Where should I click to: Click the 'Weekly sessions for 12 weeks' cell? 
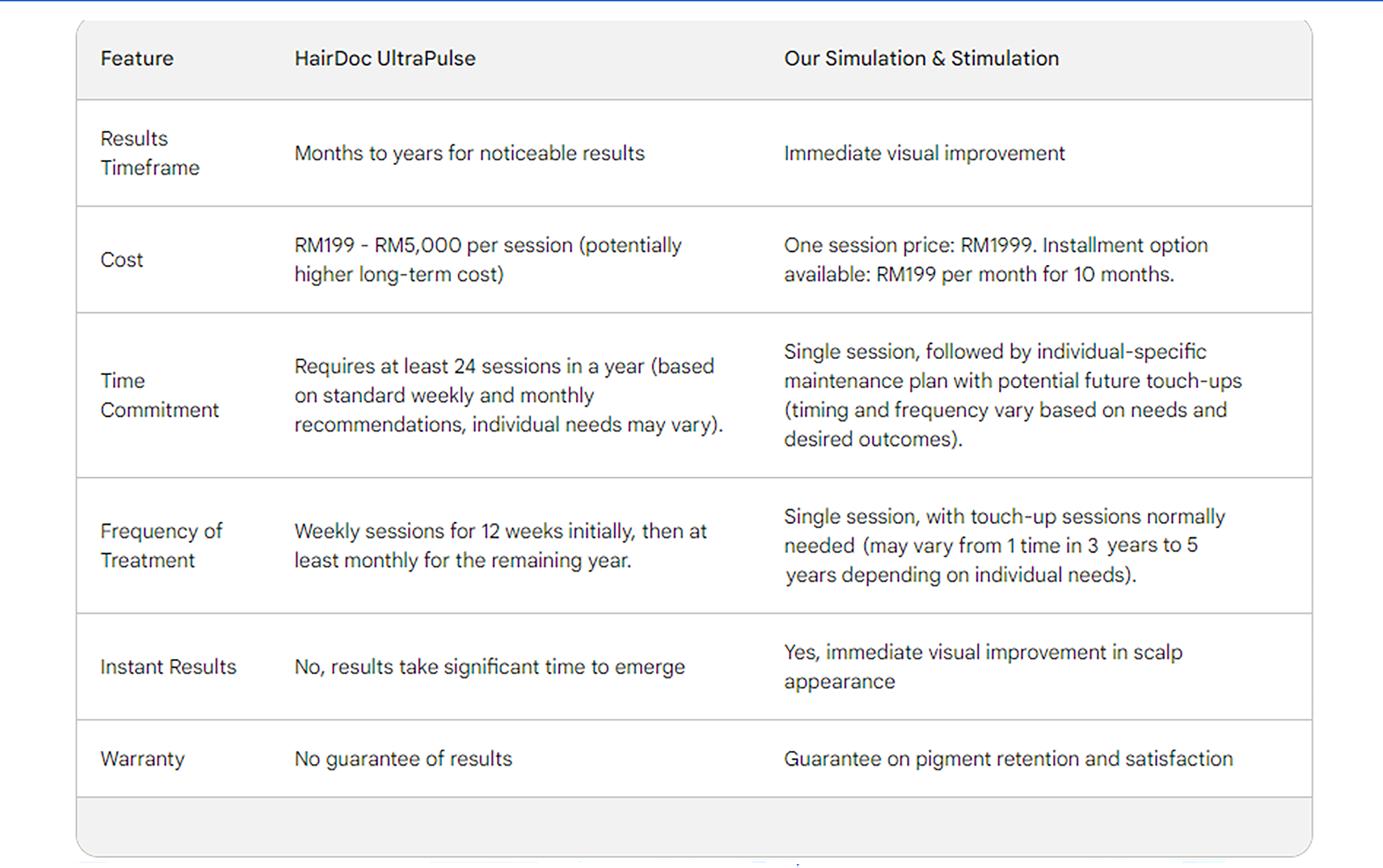point(500,546)
